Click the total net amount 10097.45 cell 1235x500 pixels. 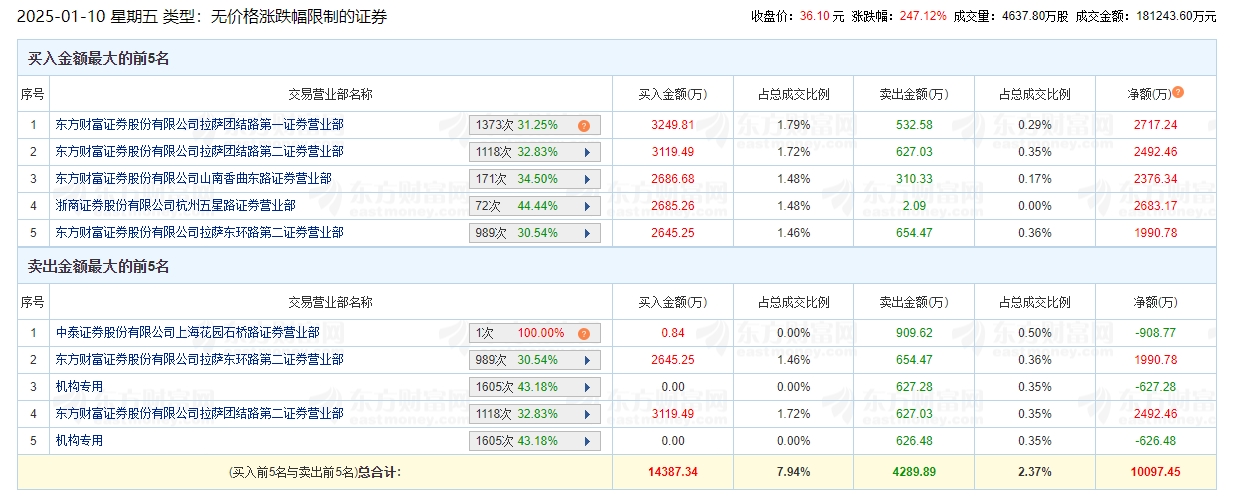point(1156,471)
